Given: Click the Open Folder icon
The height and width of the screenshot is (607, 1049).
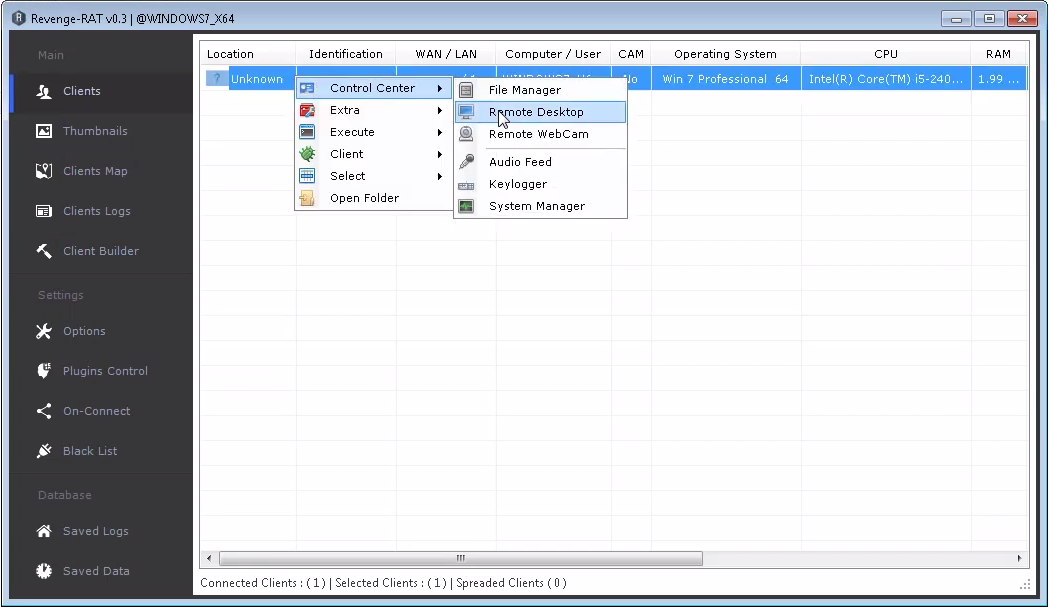Looking at the screenshot, I should point(307,198).
